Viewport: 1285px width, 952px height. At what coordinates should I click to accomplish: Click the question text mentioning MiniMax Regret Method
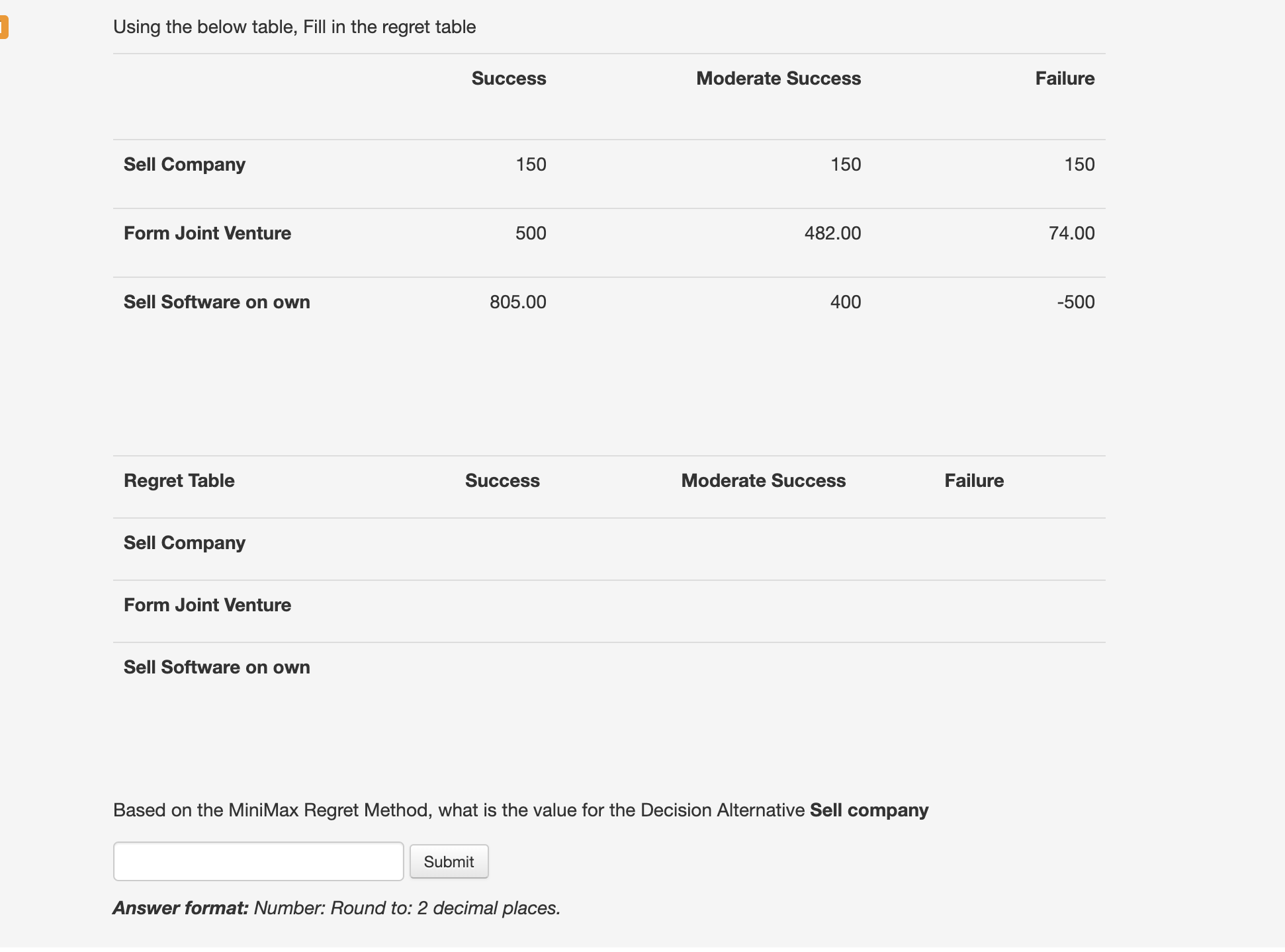click(520, 809)
